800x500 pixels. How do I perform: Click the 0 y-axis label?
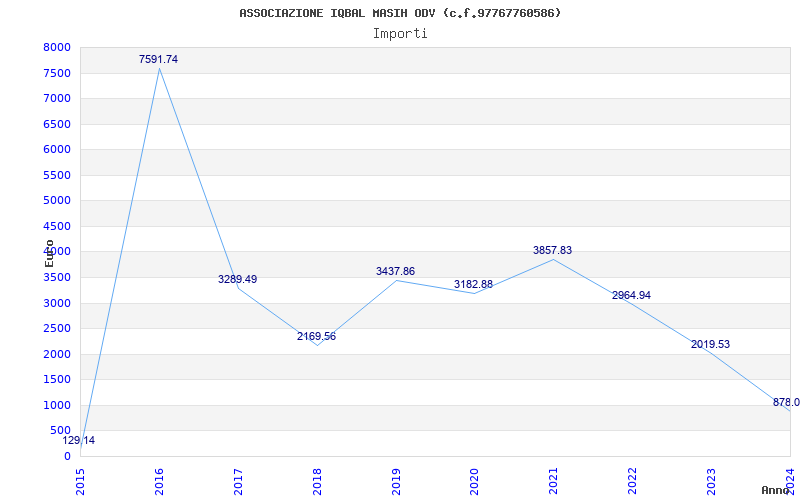click(67, 456)
